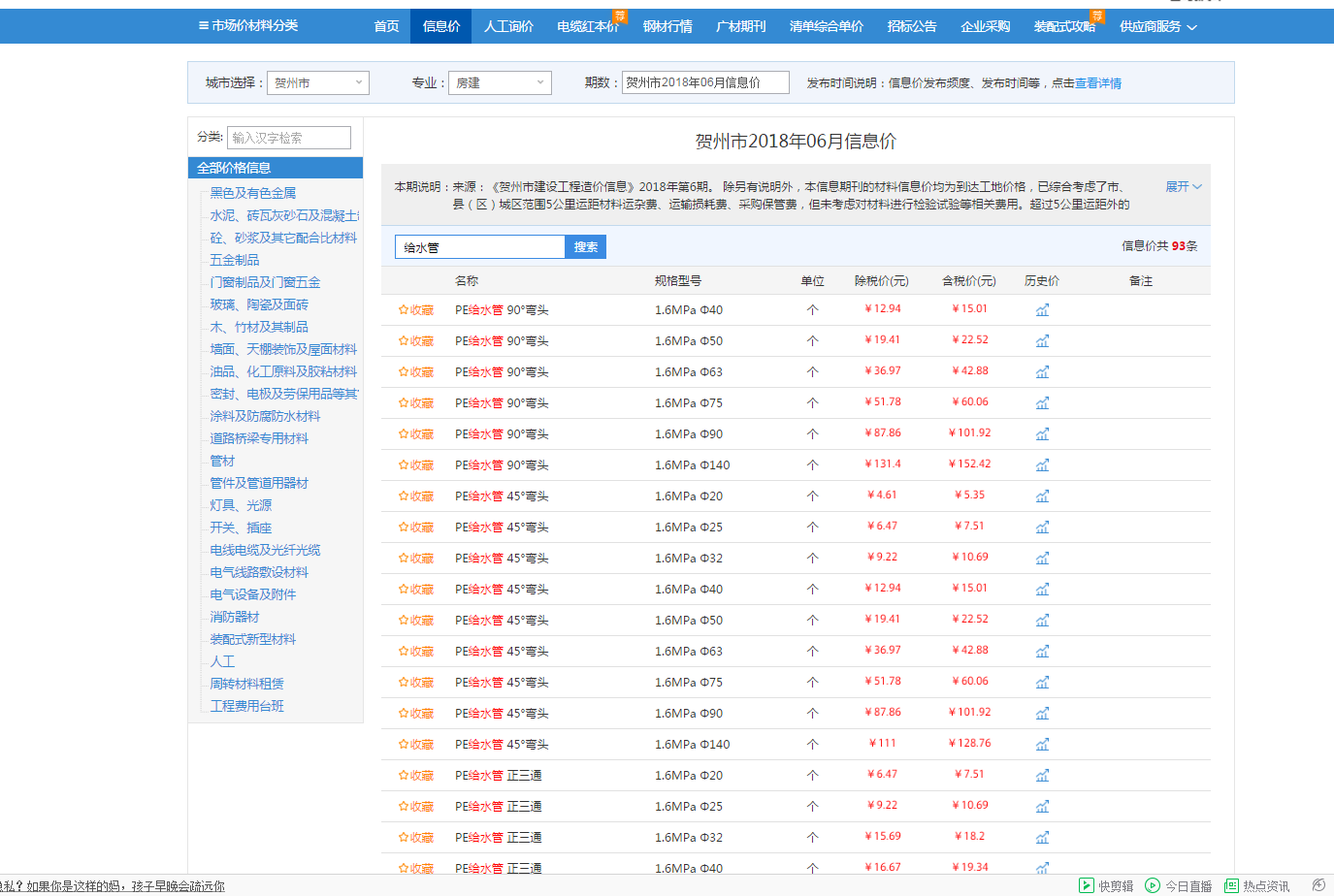Open 今日直播 in the browser status bar
Image resolution: width=1334 pixels, height=896 pixels.
pyautogui.click(x=1179, y=885)
